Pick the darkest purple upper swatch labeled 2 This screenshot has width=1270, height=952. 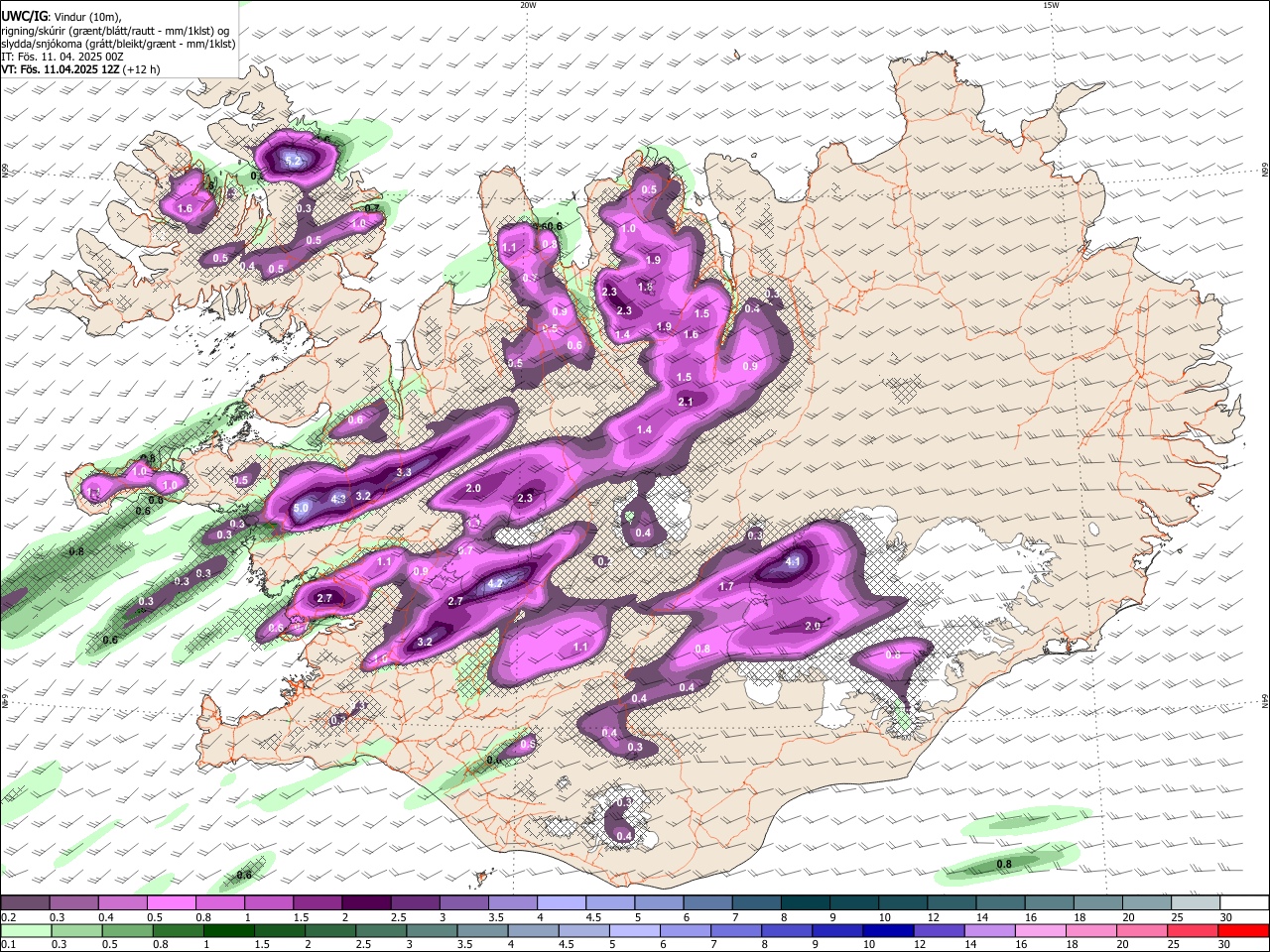(365, 902)
